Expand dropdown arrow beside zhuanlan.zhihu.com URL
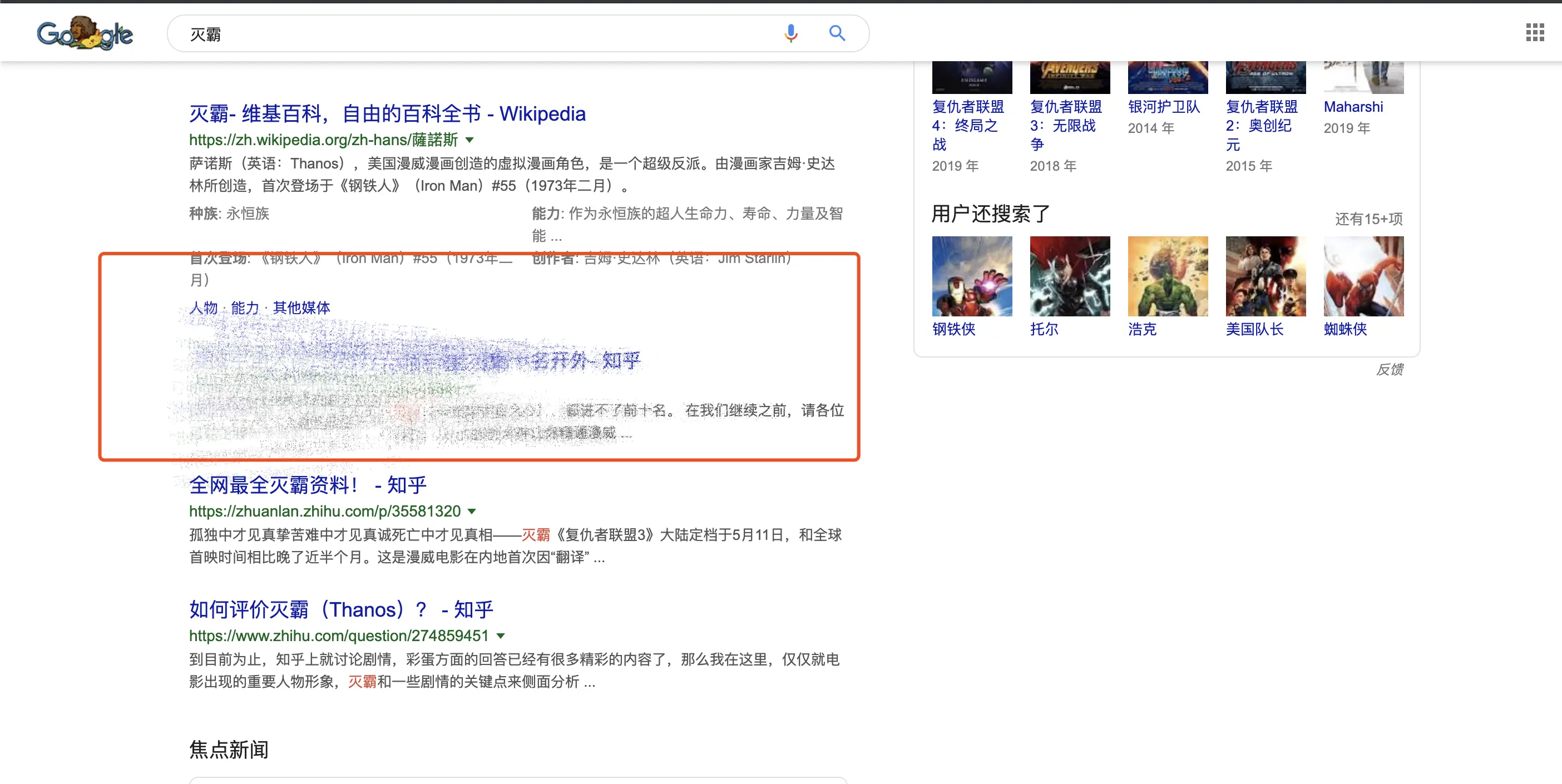The width and height of the screenshot is (1562, 784). click(472, 512)
